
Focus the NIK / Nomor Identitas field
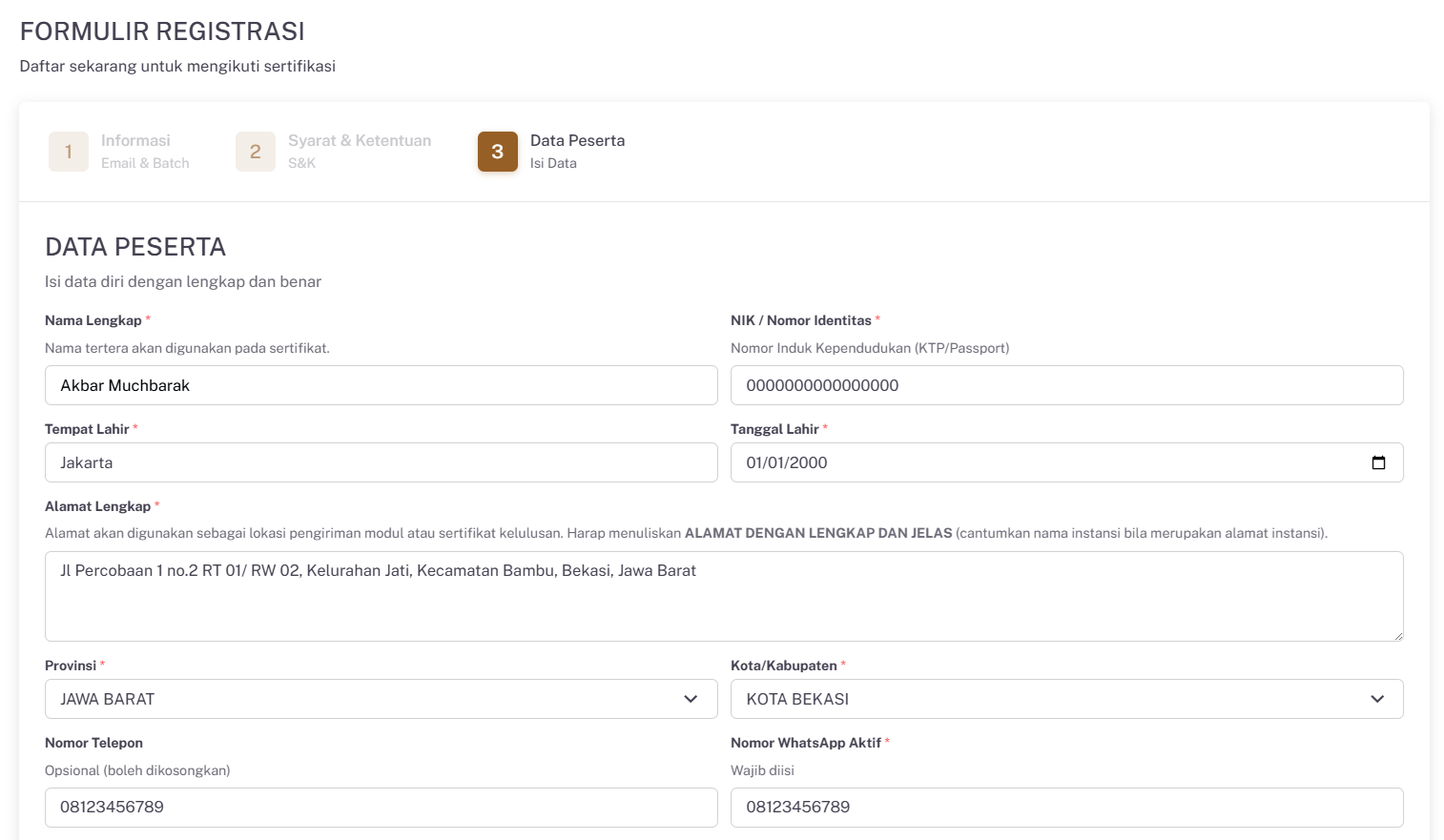(x=1066, y=385)
